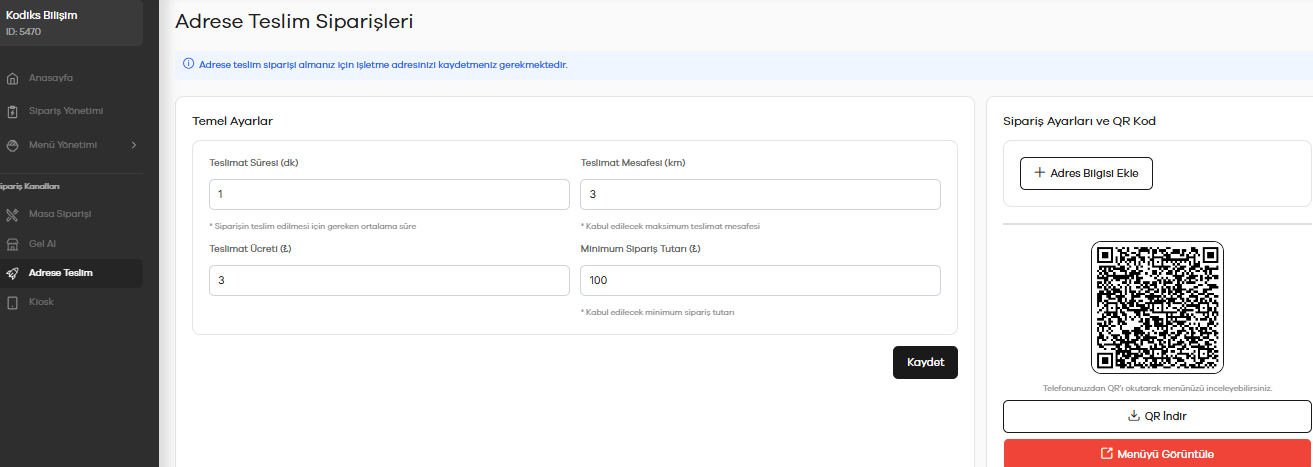Open Menüyü Görüntüle red button
Image resolution: width=1313 pixels, height=467 pixels.
tap(1157, 453)
